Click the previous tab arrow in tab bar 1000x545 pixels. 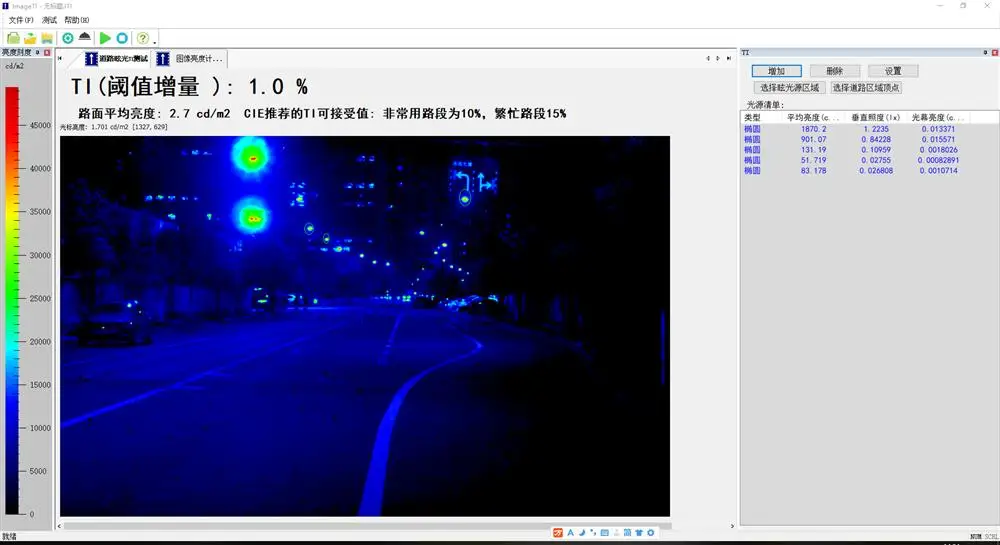[708, 59]
